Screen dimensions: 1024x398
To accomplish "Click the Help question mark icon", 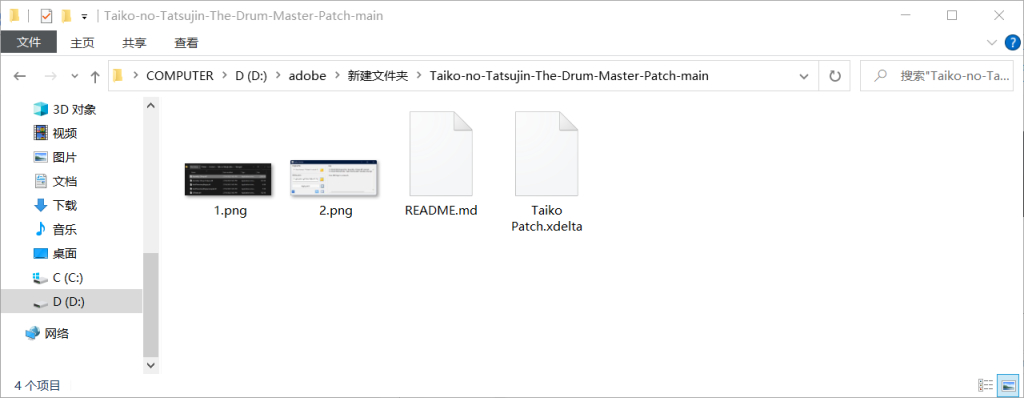I will click(1012, 42).
